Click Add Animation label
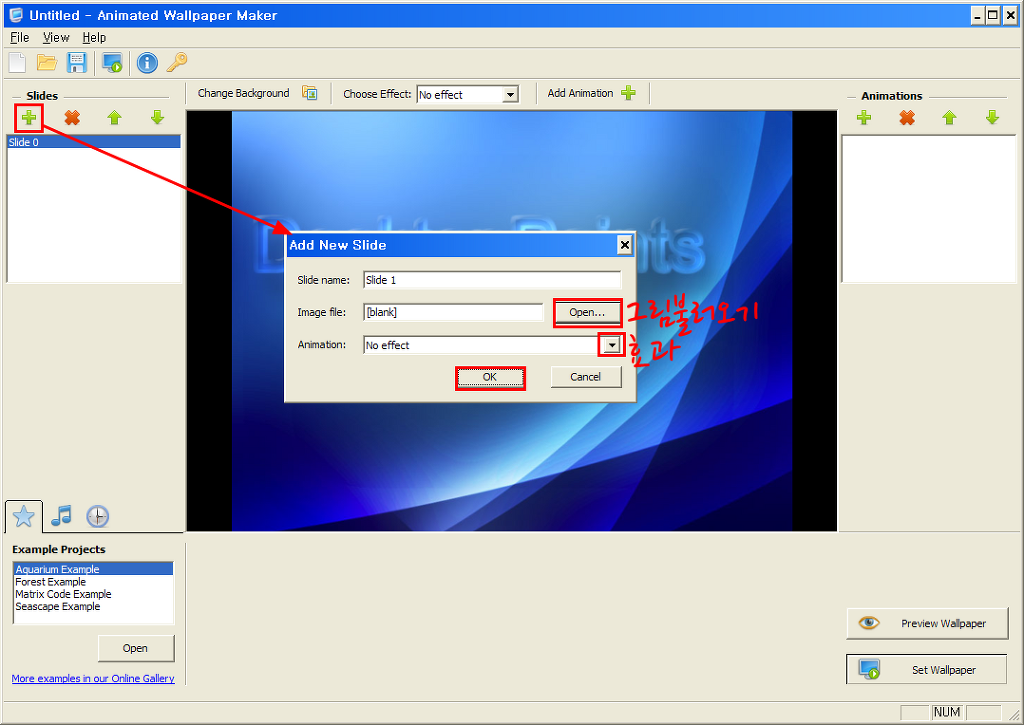 point(580,93)
